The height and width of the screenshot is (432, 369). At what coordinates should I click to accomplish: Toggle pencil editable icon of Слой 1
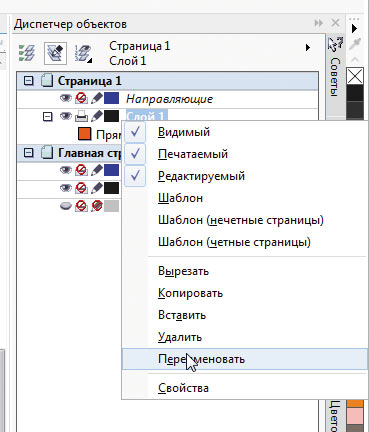coord(97,116)
